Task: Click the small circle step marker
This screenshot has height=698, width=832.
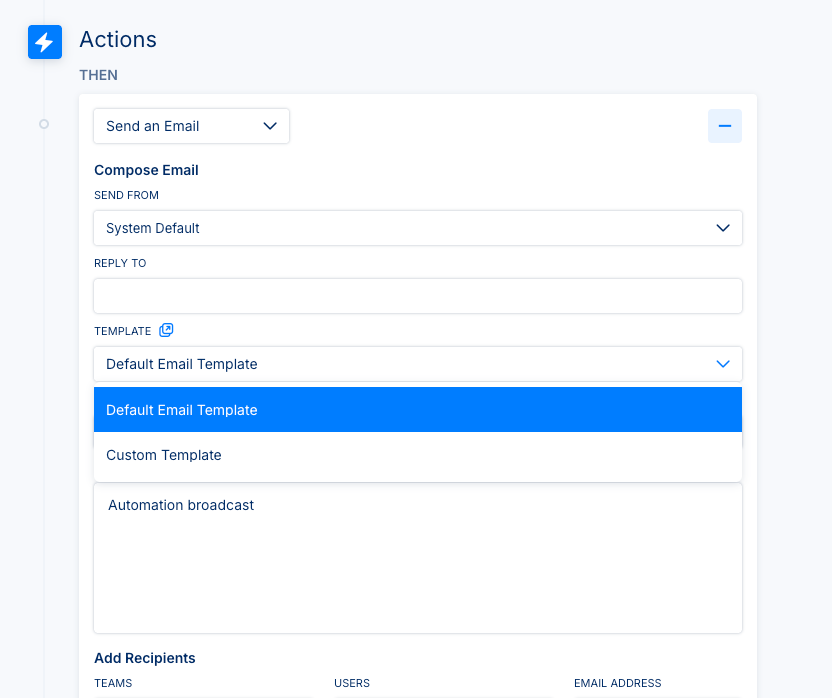Action: pos(44,124)
